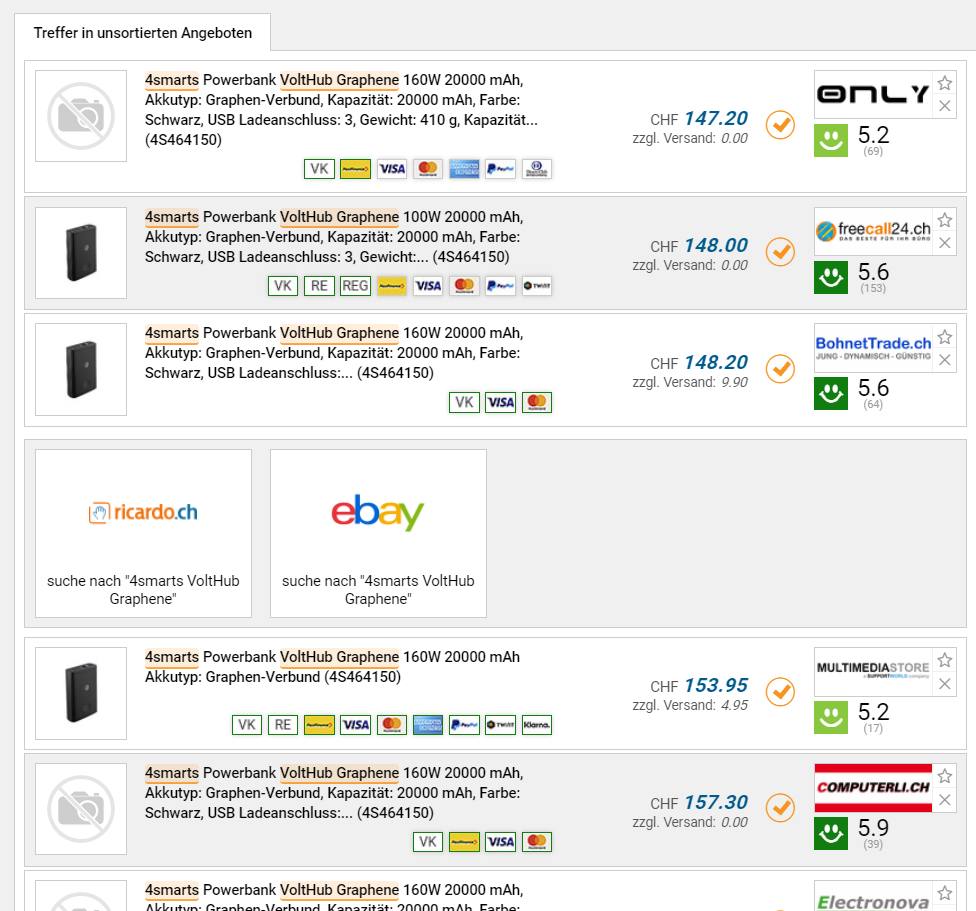Viewport: 976px width, 911px height.
Task: Open the green smiley rating for freecall24.ch
Action: (831, 278)
